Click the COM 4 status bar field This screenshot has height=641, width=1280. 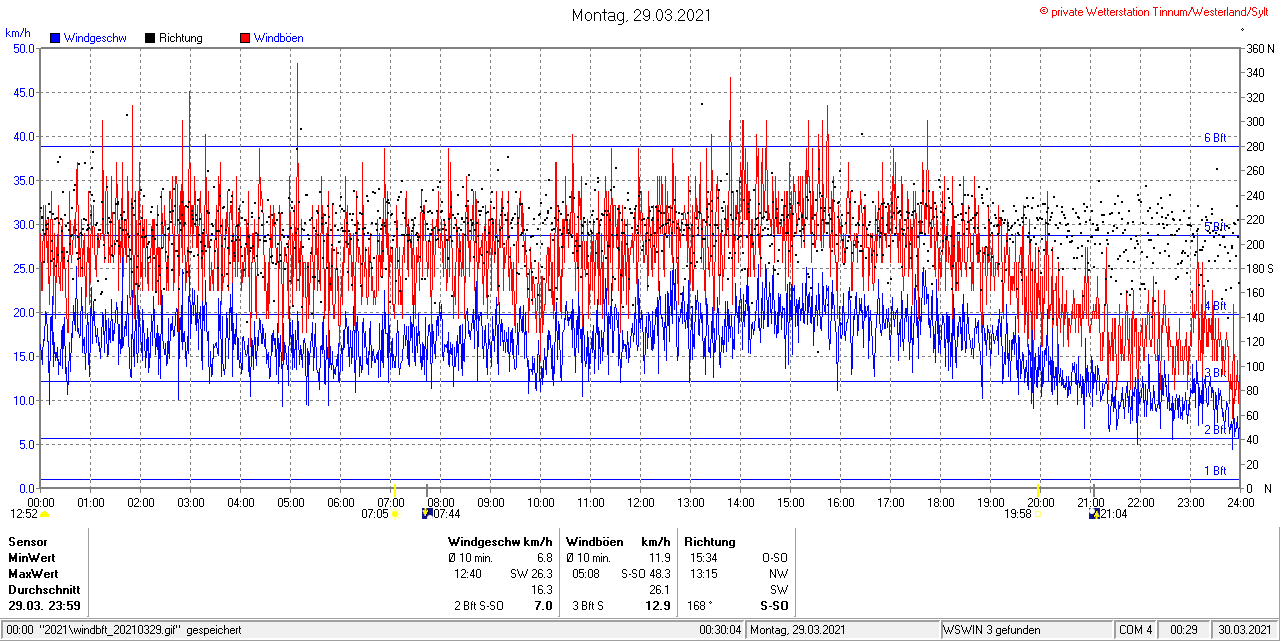pyautogui.click(x=1136, y=630)
